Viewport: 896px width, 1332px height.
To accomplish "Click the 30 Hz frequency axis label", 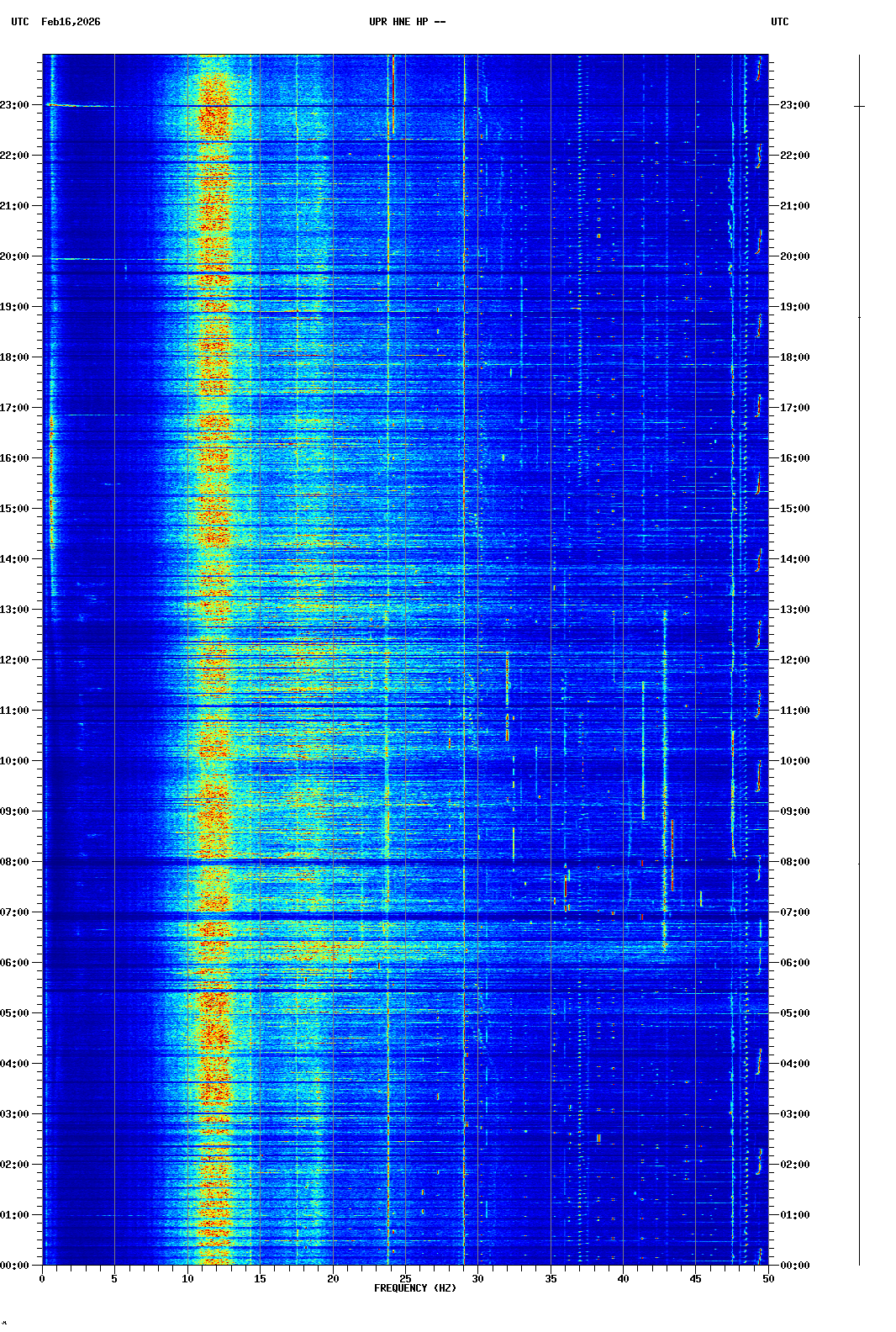I will [x=477, y=1279].
